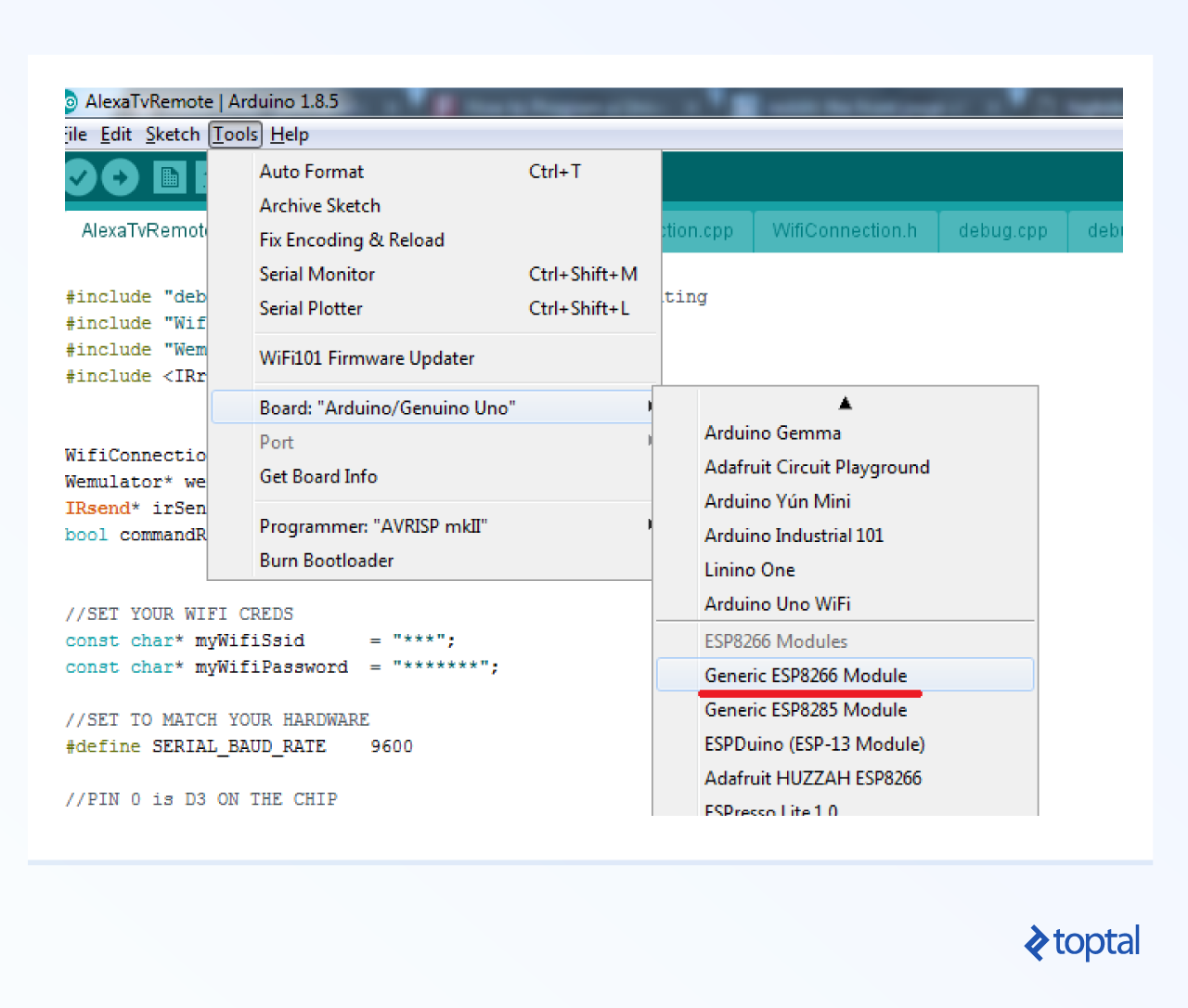Expand the Port submenu arrow
The width and height of the screenshot is (1188, 1008).
(x=649, y=442)
